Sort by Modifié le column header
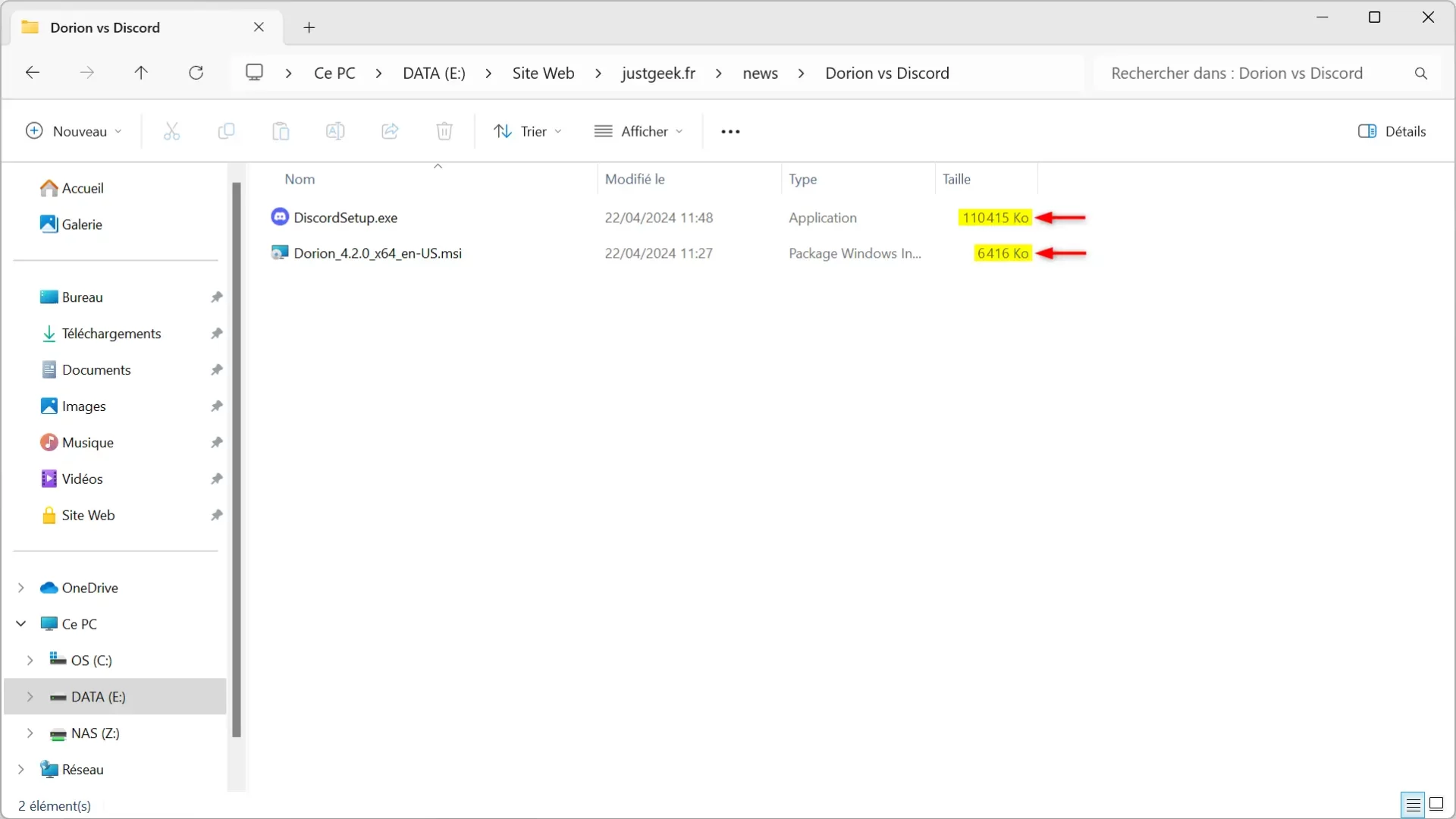Viewport: 1456px width, 819px height. [x=635, y=179]
